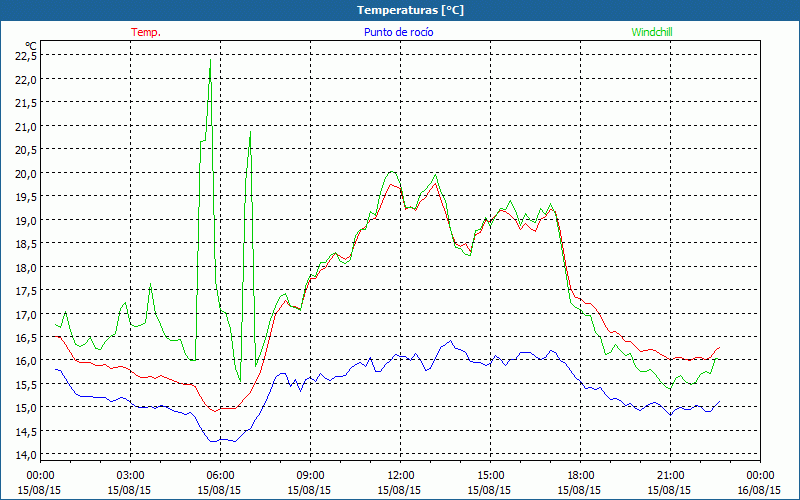Click the '19,5' y-axis value
Image resolution: width=800 pixels, height=500 pixels.
(x=26, y=196)
